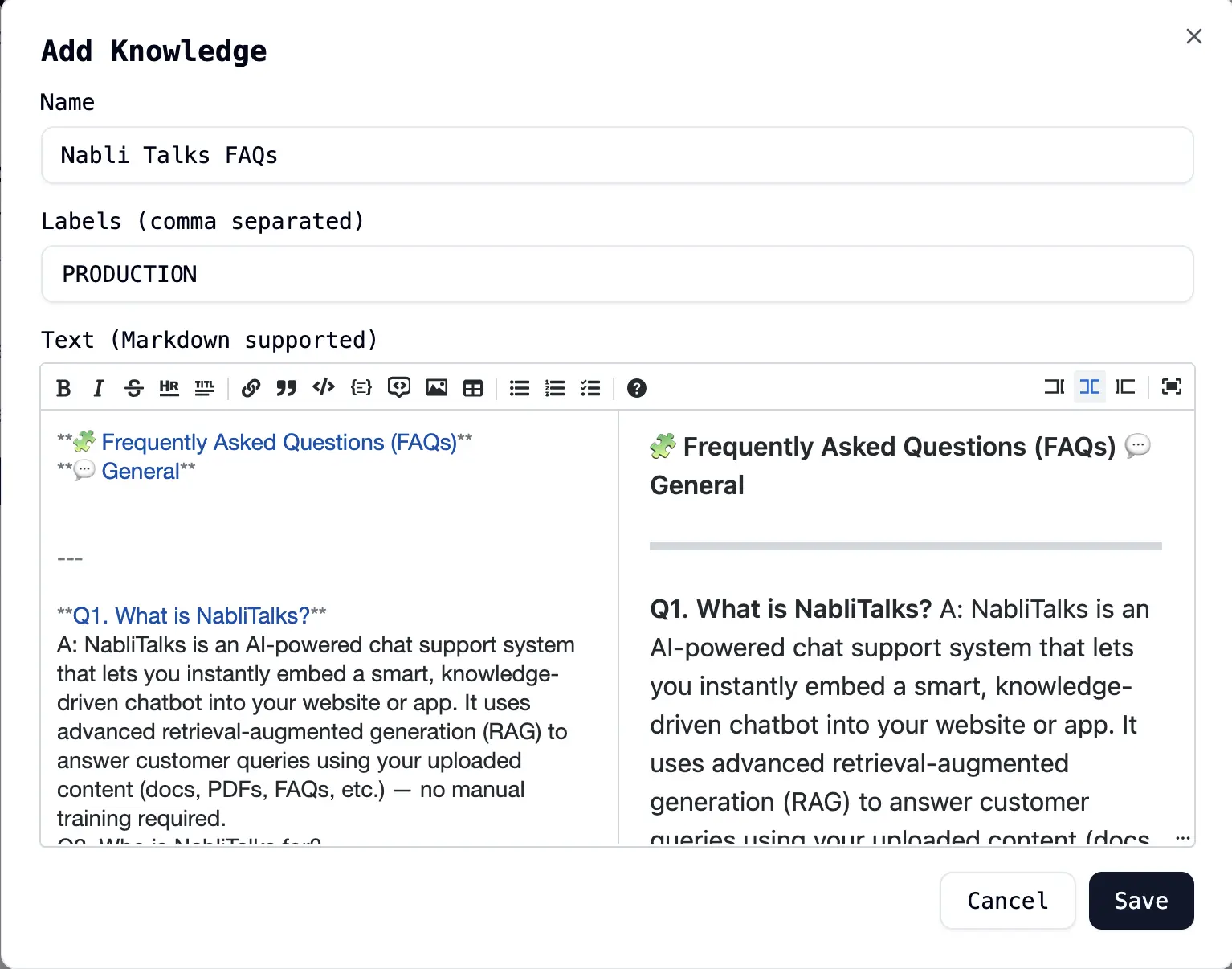Screen dimensions: 1232x969
Task: Close the Add Knowledge dialog
Action: click(x=1194, y=36)
